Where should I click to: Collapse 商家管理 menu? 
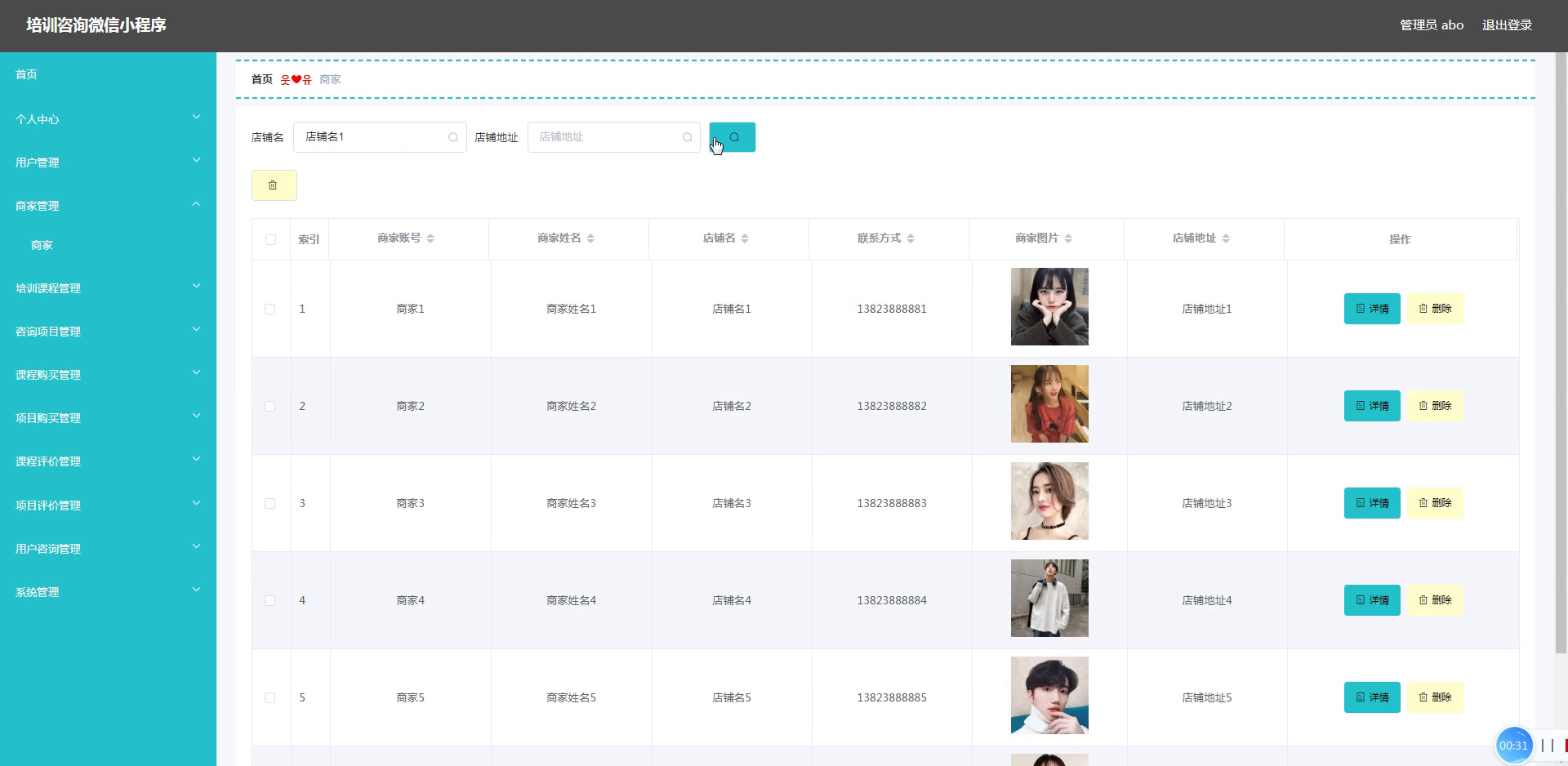108,205
